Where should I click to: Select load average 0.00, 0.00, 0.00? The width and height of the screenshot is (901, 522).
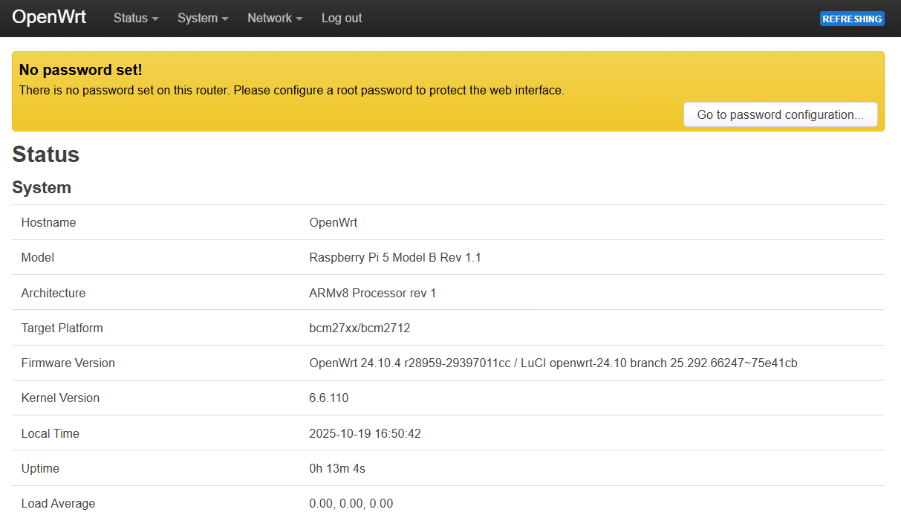click(x=351, y=504)
